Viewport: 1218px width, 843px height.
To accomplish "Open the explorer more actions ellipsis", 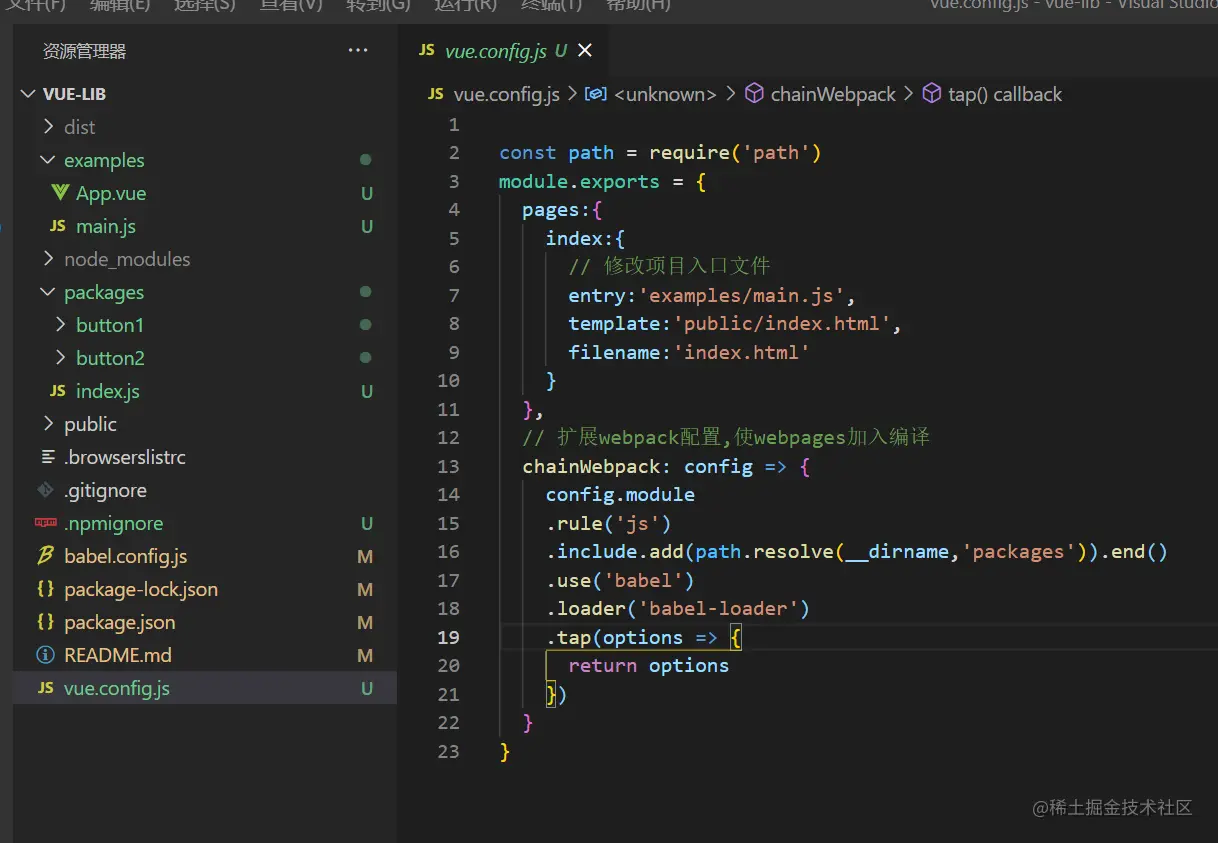I will pyautogui.click(x=358, y=51).
